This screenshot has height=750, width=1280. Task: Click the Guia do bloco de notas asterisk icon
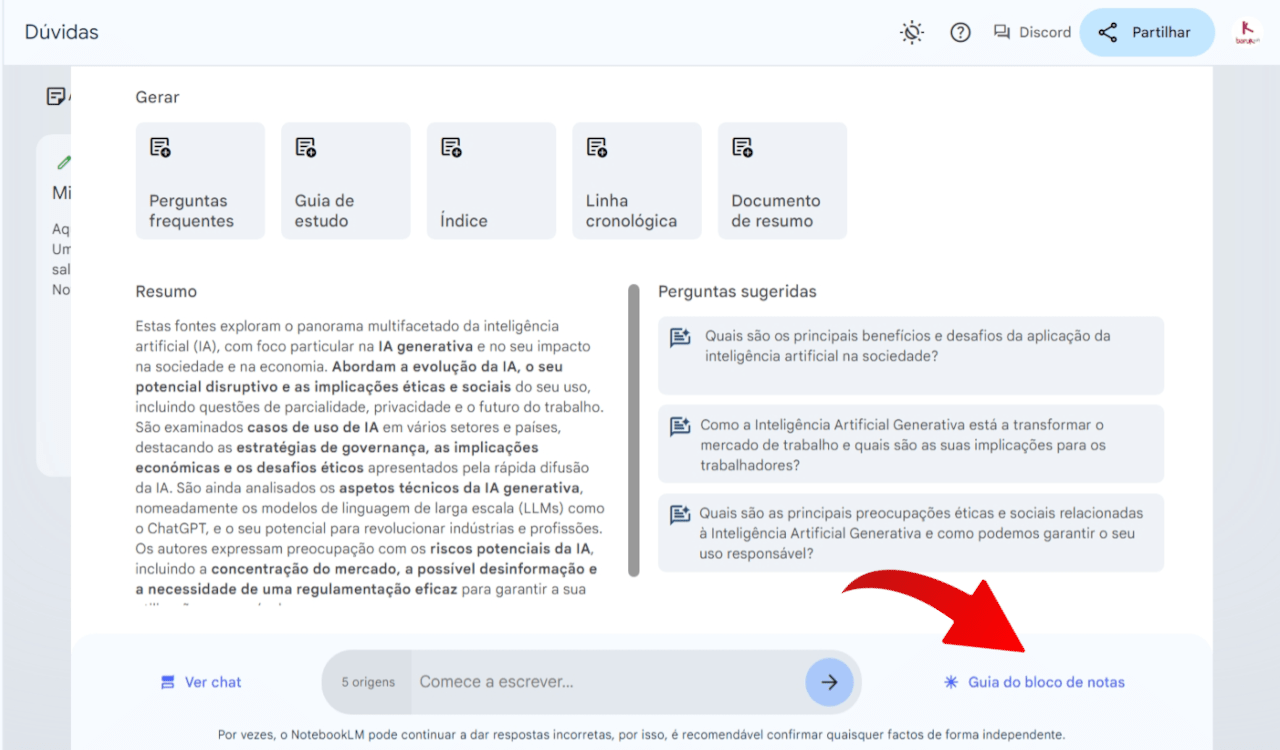[x=951, y=682]
